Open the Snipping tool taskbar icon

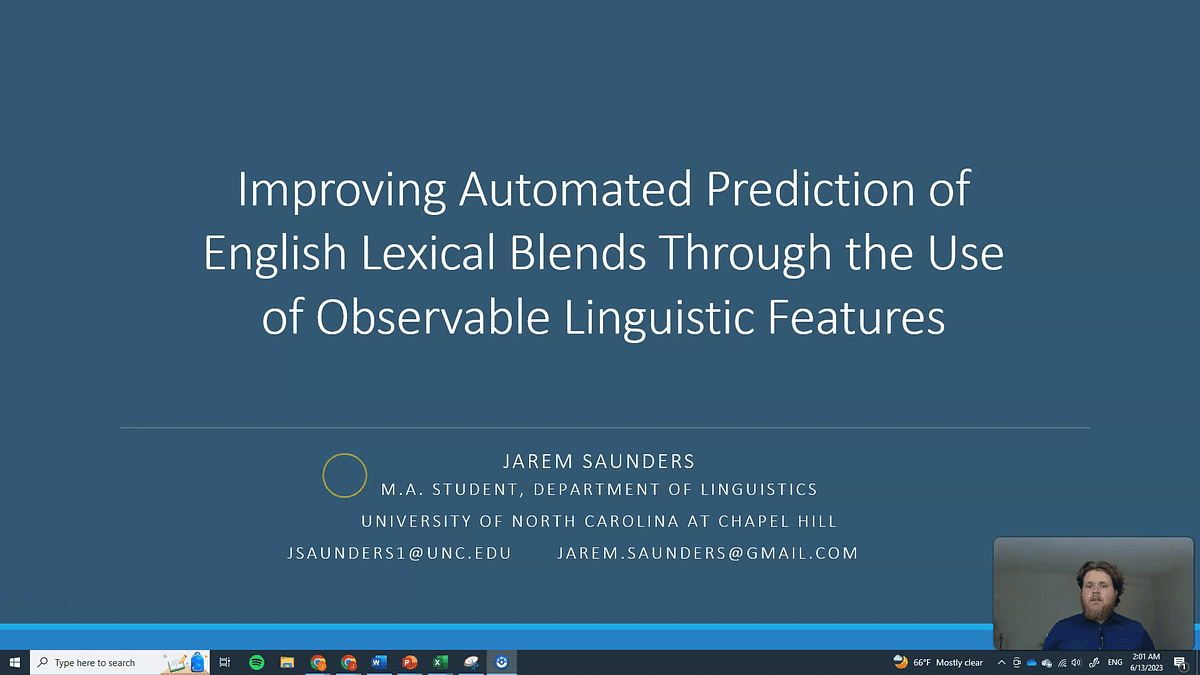[x=471, y=662]
